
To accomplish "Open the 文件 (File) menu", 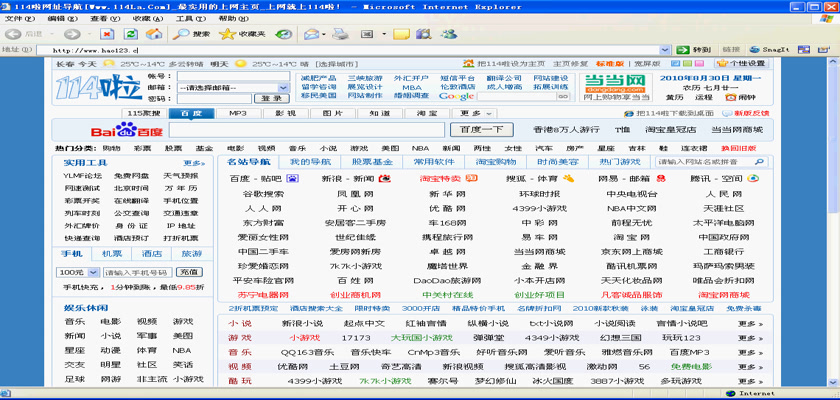I will [x=19, y=18].
